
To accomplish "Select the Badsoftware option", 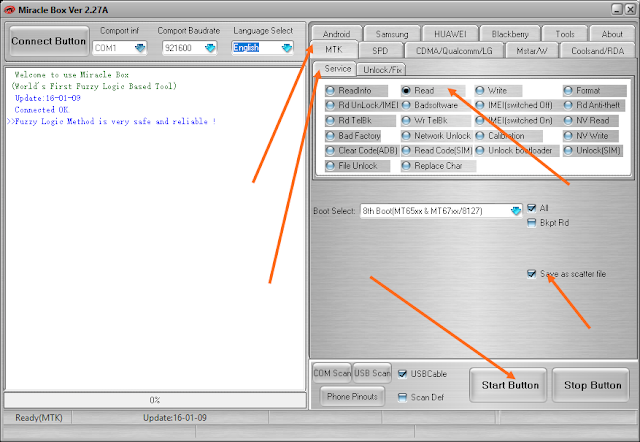I will click(x=436, y=105).
